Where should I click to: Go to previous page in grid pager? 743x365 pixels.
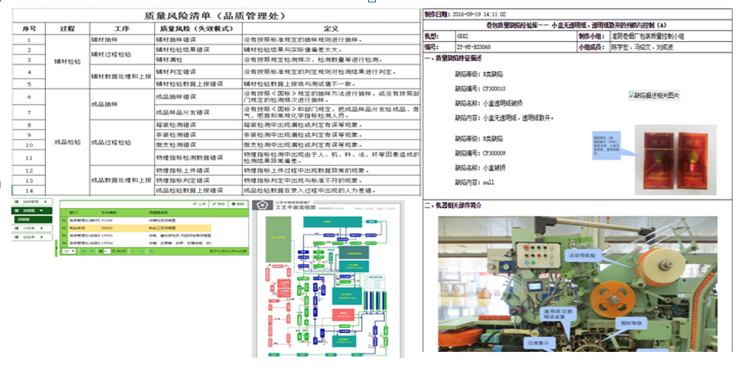[92, 251]
